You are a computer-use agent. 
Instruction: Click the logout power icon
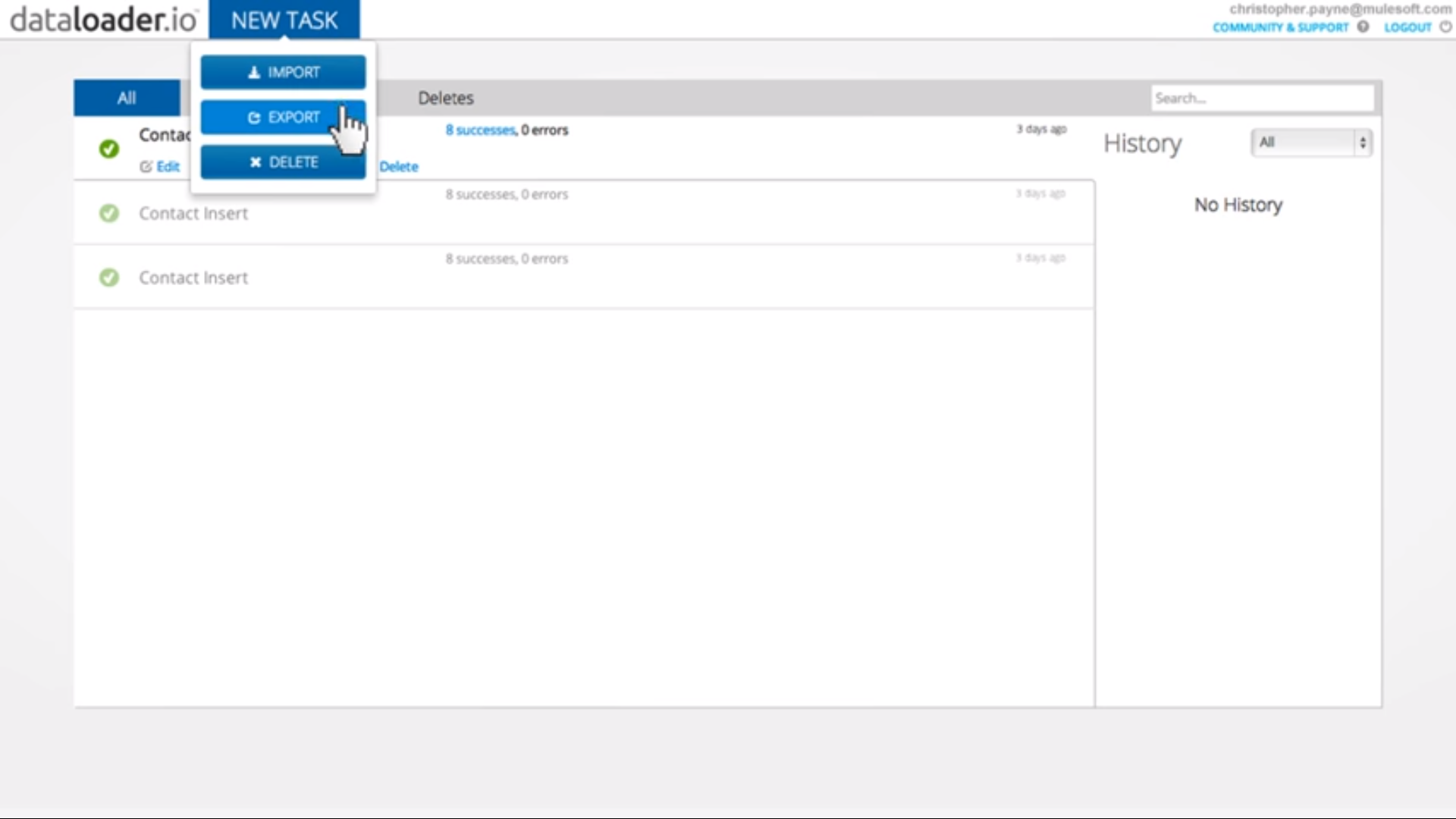pyautogui.click(x=1445, y=27)
